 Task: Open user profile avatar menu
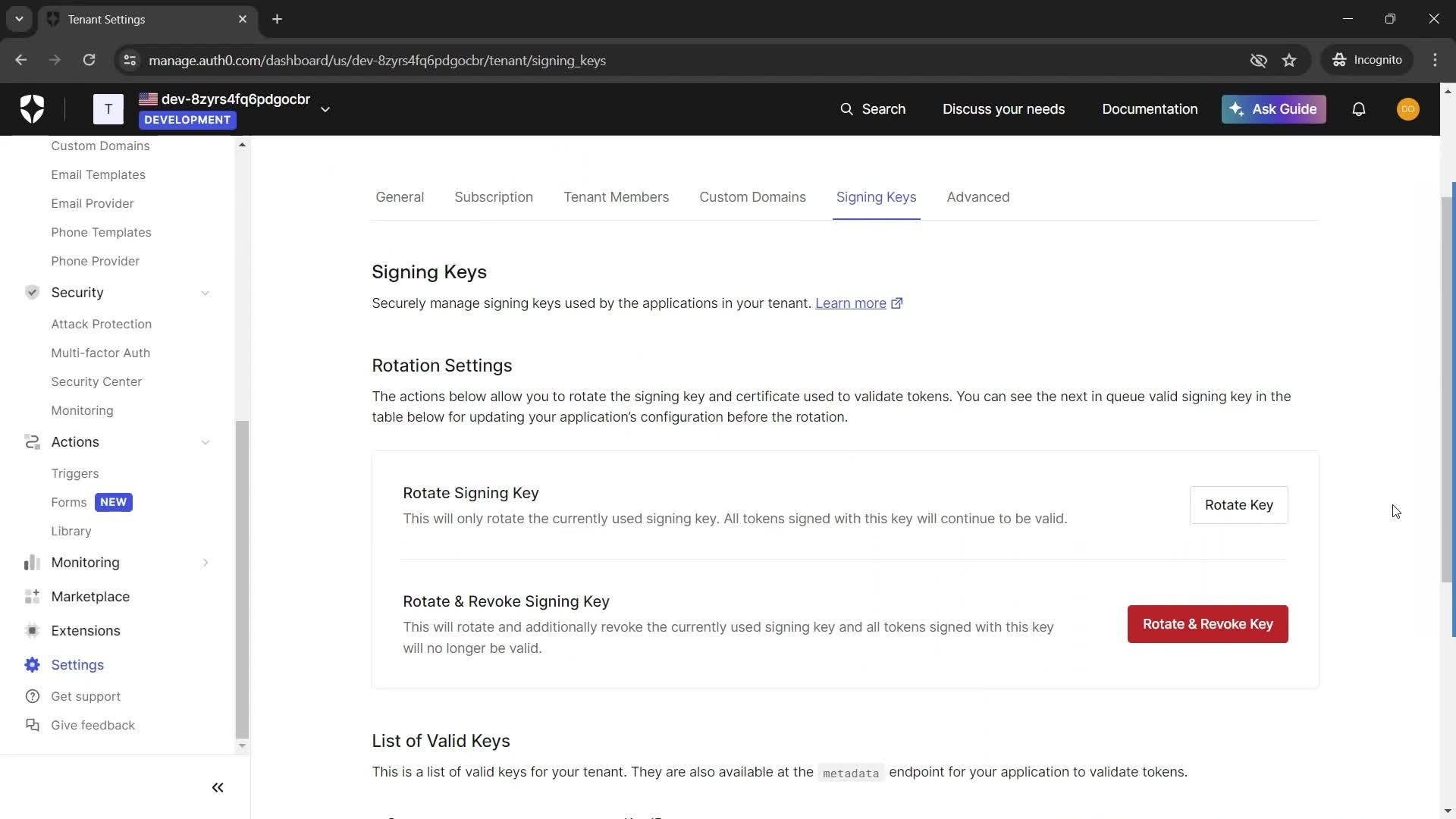click(x=1408, y=109)
